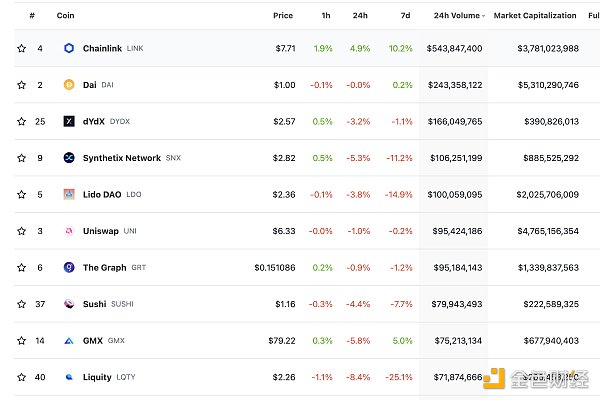Click the dYdX logo icon
The image size is (600, 400).
[69, 121]
